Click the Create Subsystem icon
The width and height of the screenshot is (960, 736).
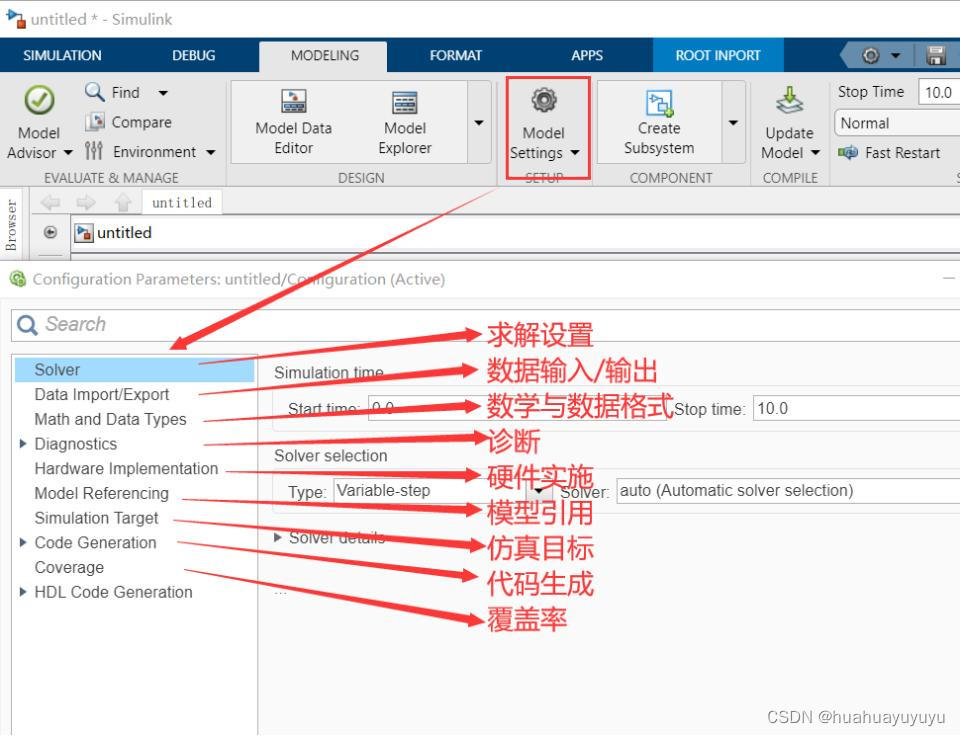[x=659, y=103]
